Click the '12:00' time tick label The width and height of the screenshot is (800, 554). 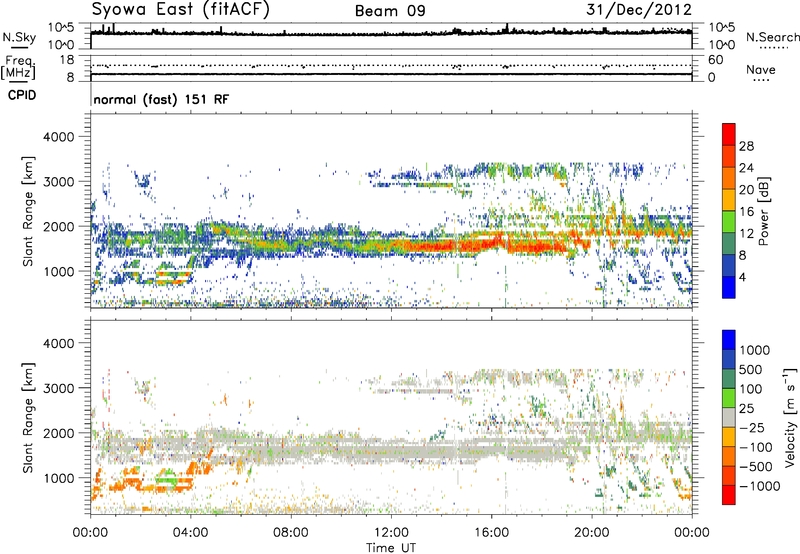click(391, 533)
